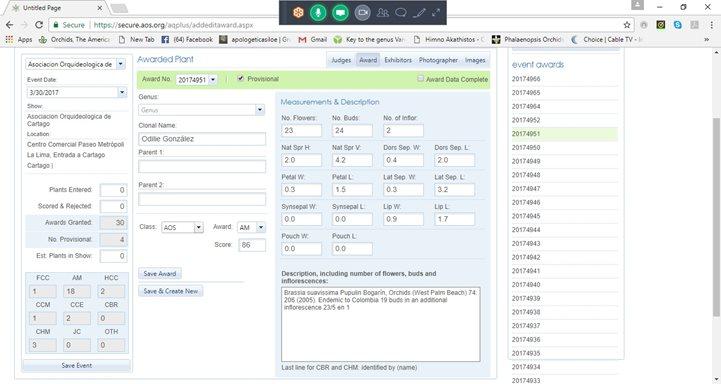The height and width of the screenshot is (384, 721).
Task: Click the Save & Create New button
Action: coord(171,291)
